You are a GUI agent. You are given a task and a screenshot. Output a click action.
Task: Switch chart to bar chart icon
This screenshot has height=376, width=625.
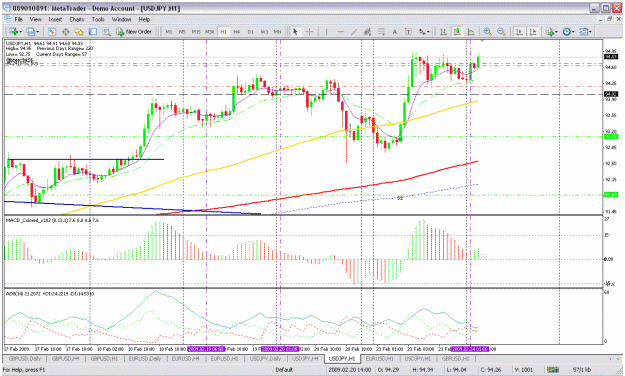click(x=443, y=31)
